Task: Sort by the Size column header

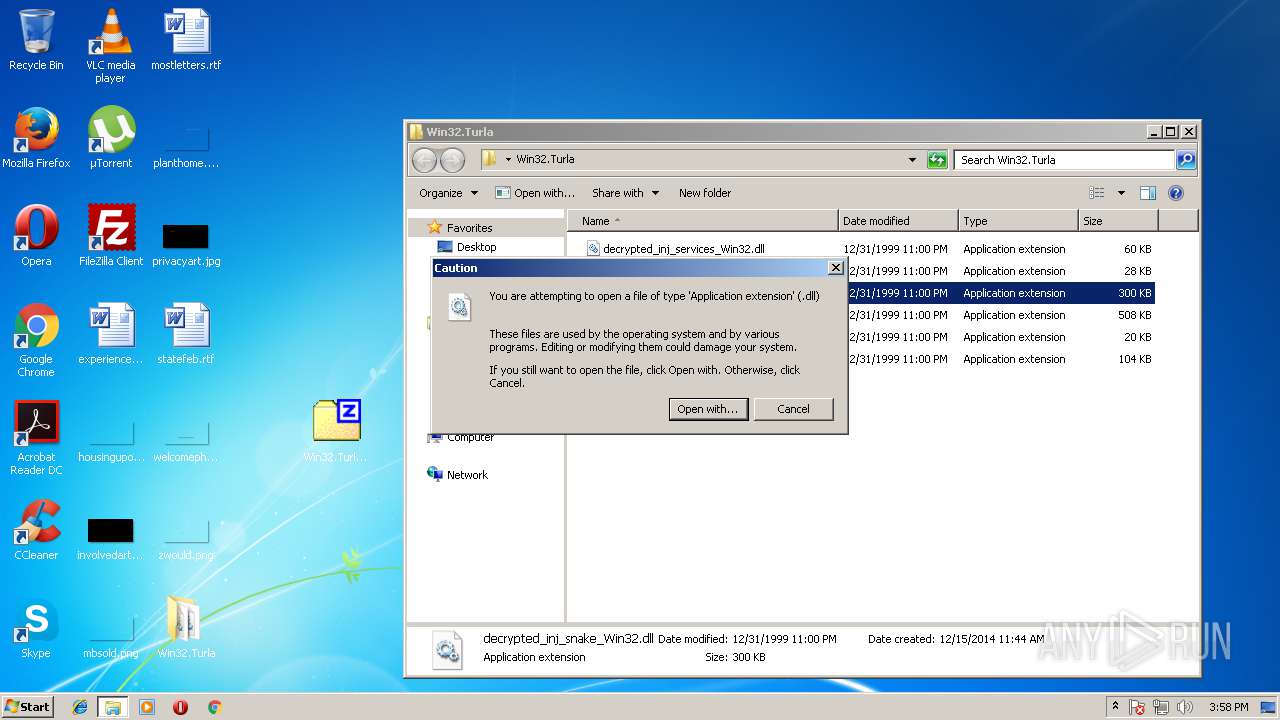Action: (1118, 221)
